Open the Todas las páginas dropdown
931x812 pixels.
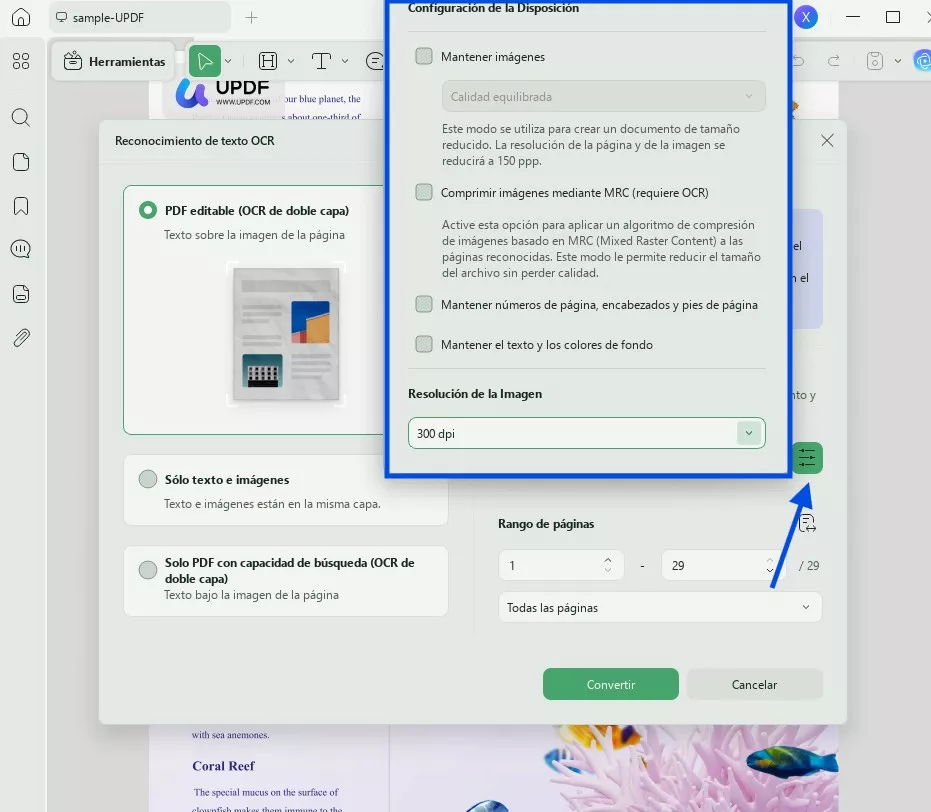[660, 607]
